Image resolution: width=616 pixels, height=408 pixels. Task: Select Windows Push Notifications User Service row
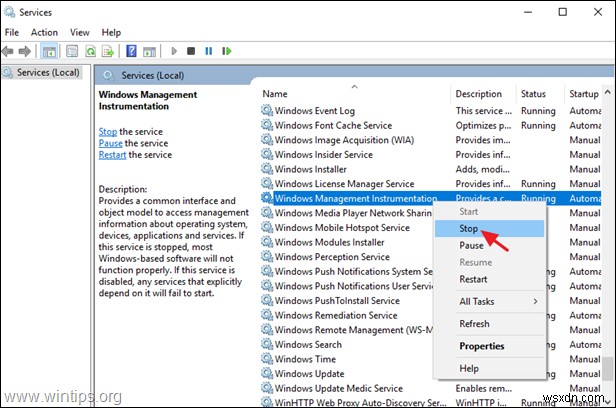346,286
